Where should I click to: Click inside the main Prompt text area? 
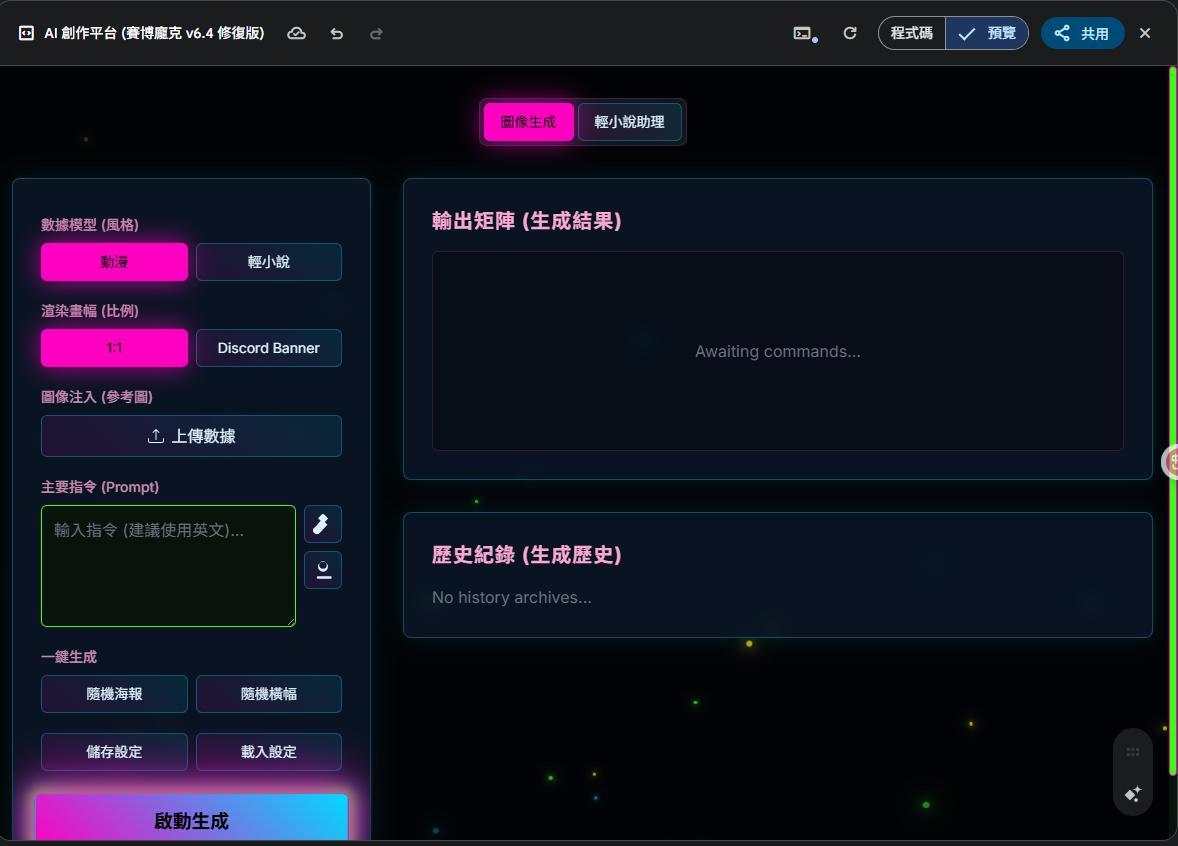[x=168, y=566]
